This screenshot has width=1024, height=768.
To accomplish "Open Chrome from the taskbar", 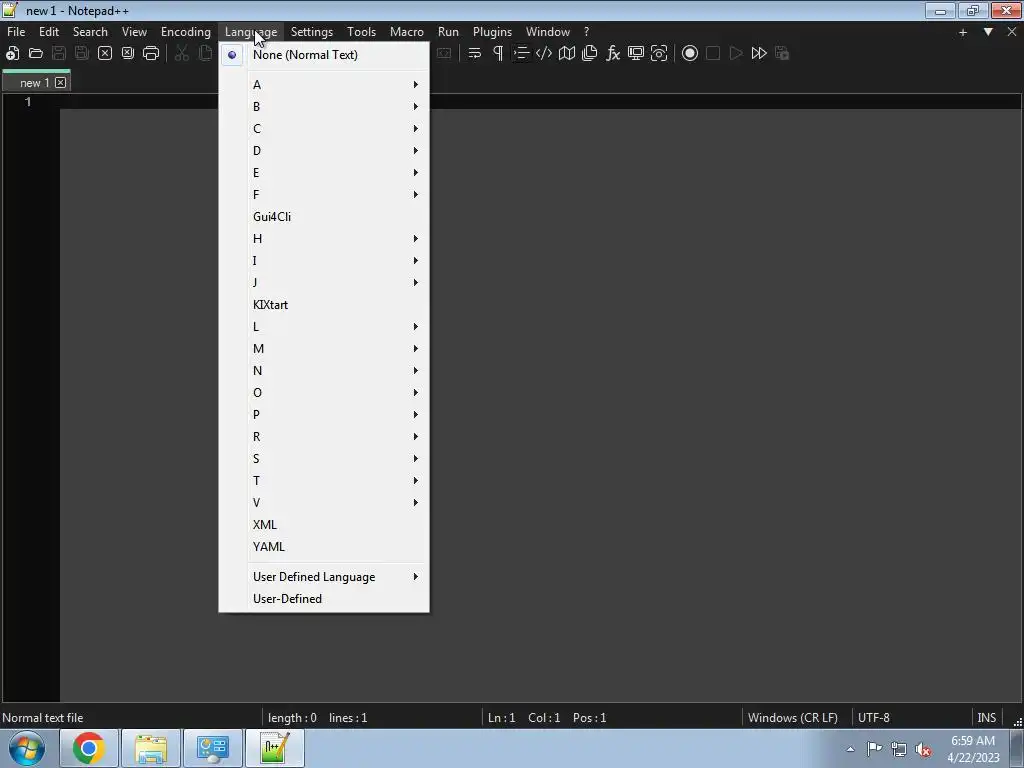I will click(x=89, y=748).
